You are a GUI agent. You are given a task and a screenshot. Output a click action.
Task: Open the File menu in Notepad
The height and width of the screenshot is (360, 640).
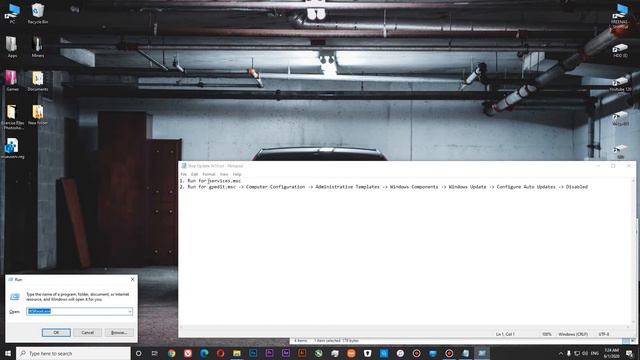(184, 174)
